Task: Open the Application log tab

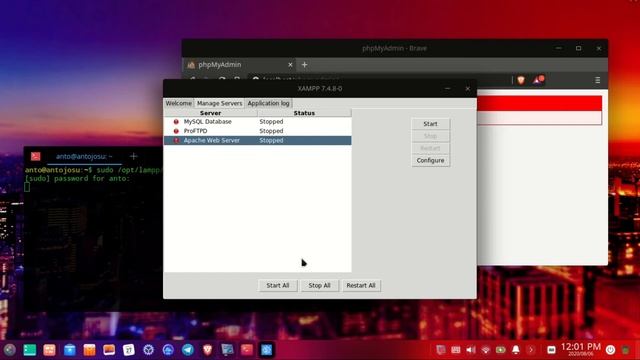Action: [x=269, y=103]
